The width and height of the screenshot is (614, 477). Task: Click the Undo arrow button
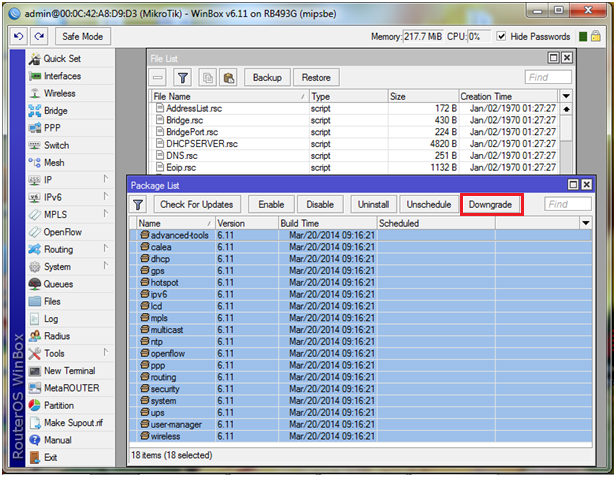click(x=18, y=36)
